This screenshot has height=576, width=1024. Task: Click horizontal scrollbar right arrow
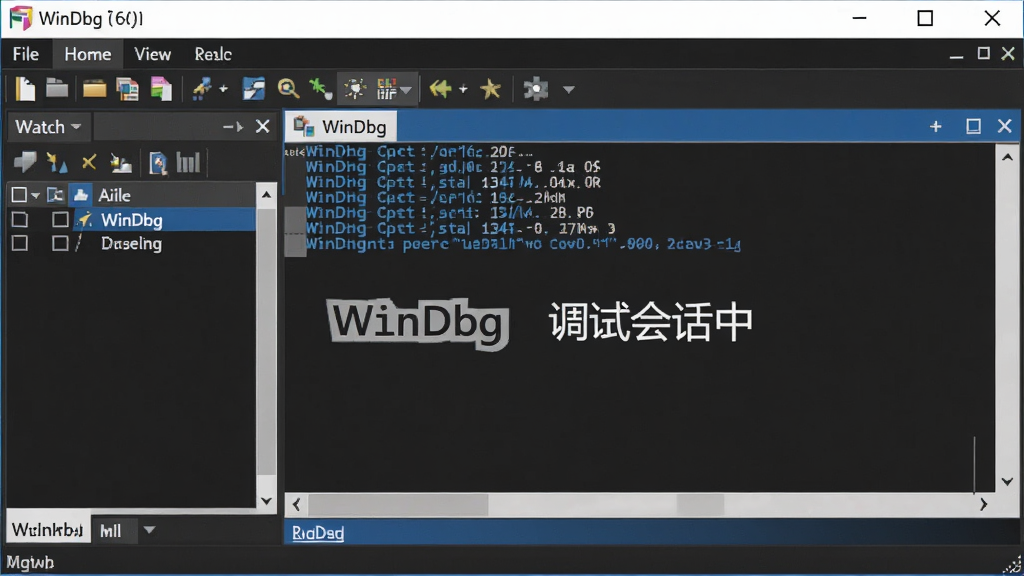coord(984,504)
